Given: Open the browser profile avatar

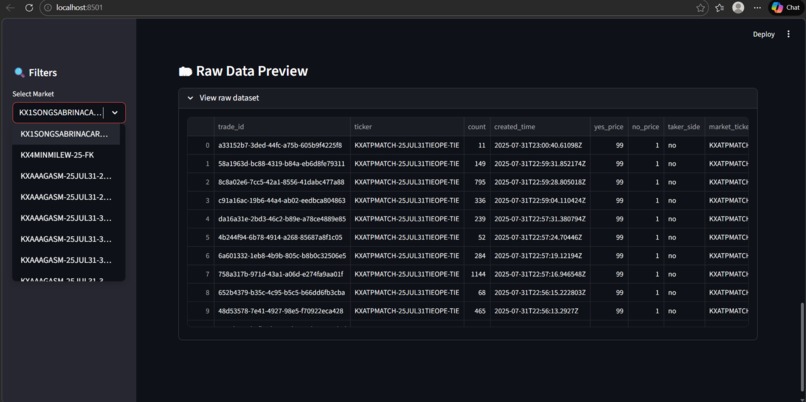Looking at the screenshot, I should [x=738, y=8].
